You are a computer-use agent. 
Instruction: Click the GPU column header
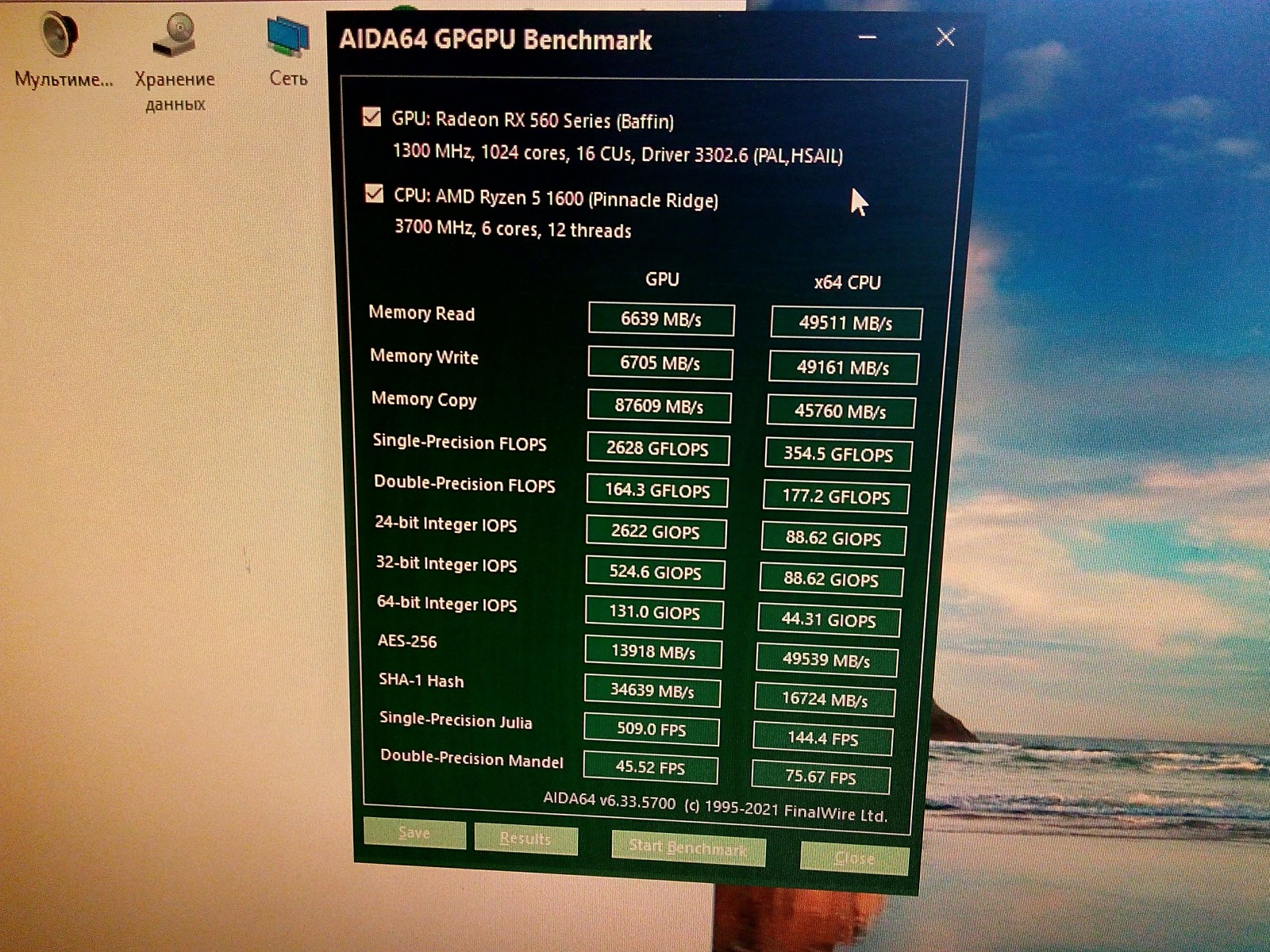pyautogui.click(x=662, y=279)
